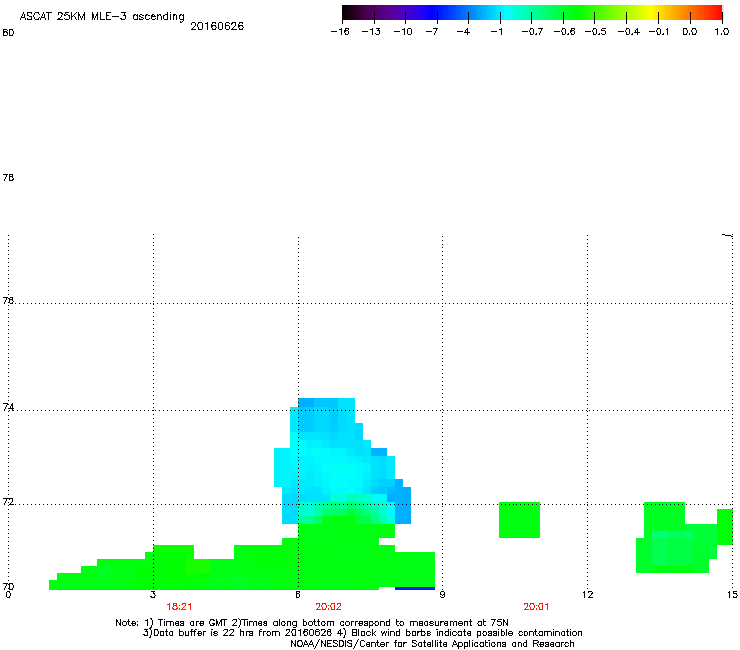740x650 pixels.
Task: Click the NOAA/NESDIS credit line at the bottom
Action: click(432, 644)
